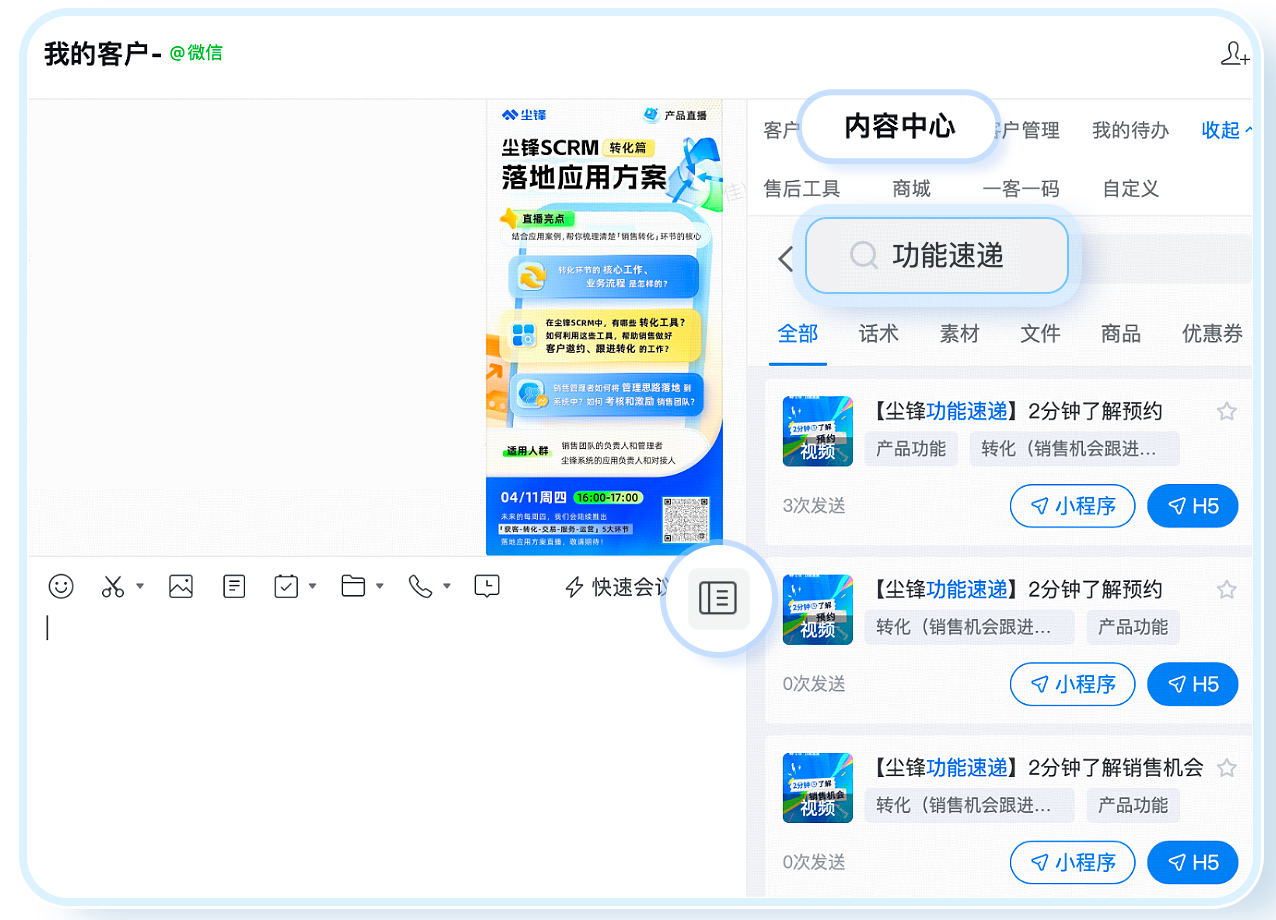This screenshot has height=920, width=1276.
Task: Open the 内容中心 tab
Action: 899,126
